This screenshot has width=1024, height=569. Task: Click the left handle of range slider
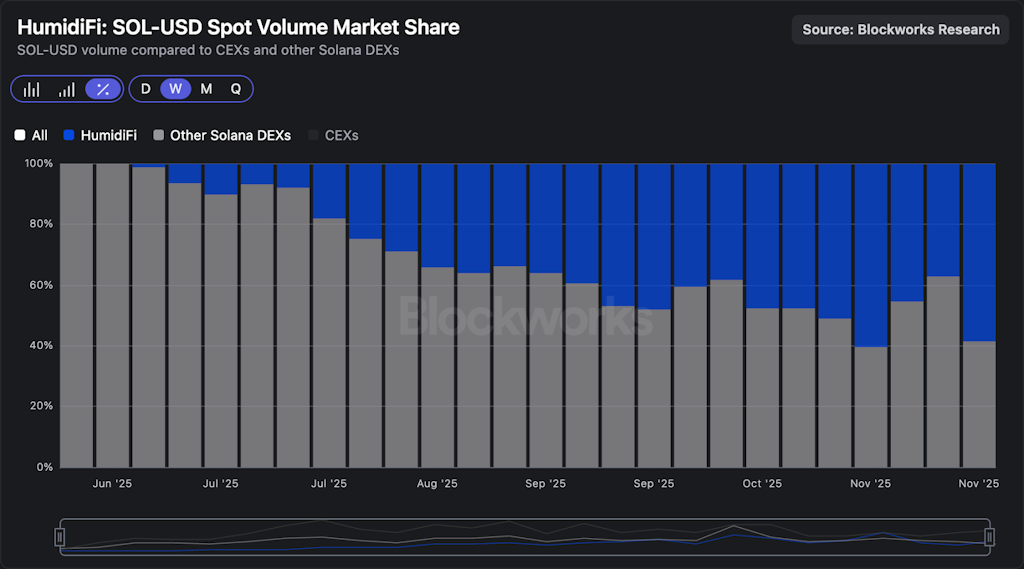point(60,537)
